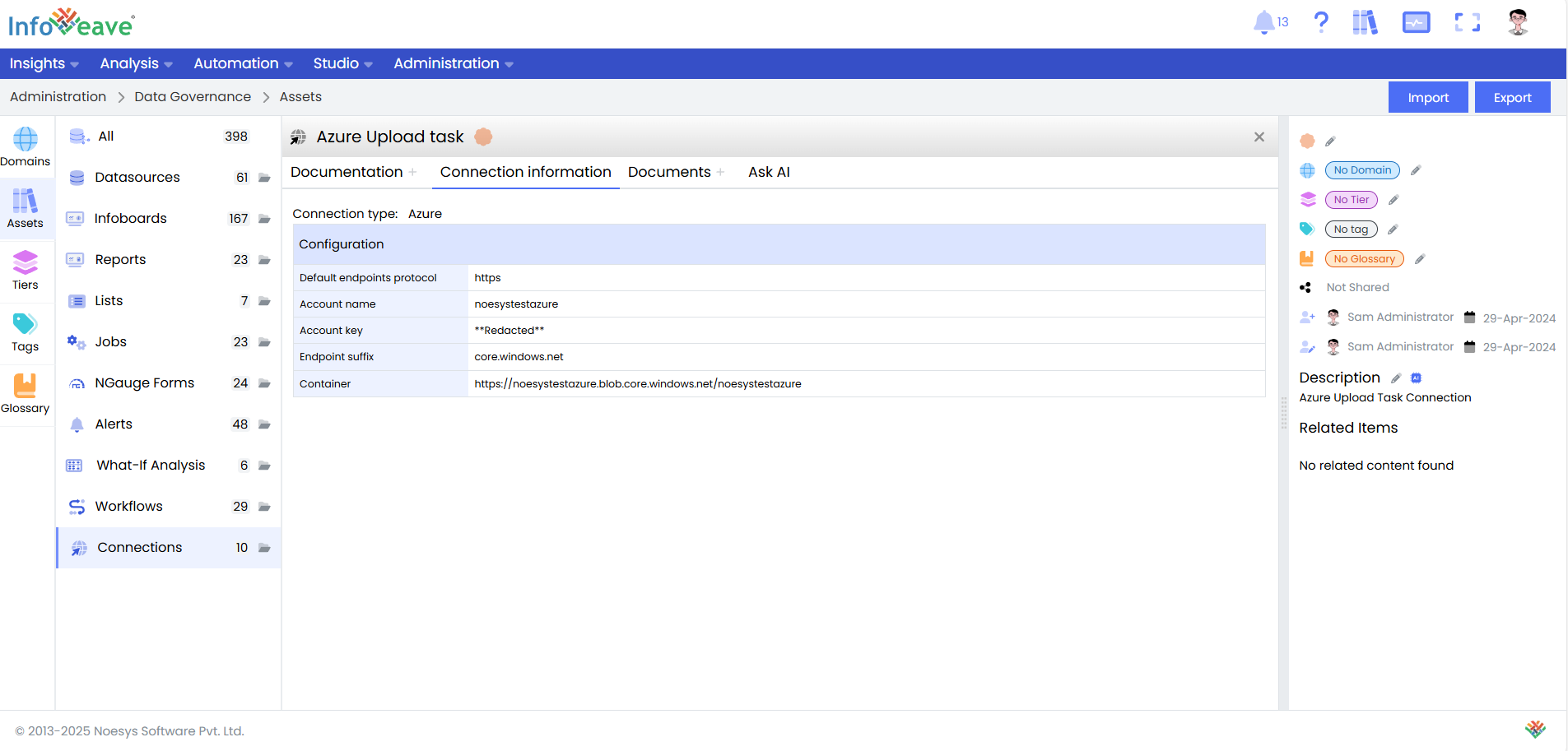
Task: Click the help question mark icon
Action: (x=1321, y=22)
